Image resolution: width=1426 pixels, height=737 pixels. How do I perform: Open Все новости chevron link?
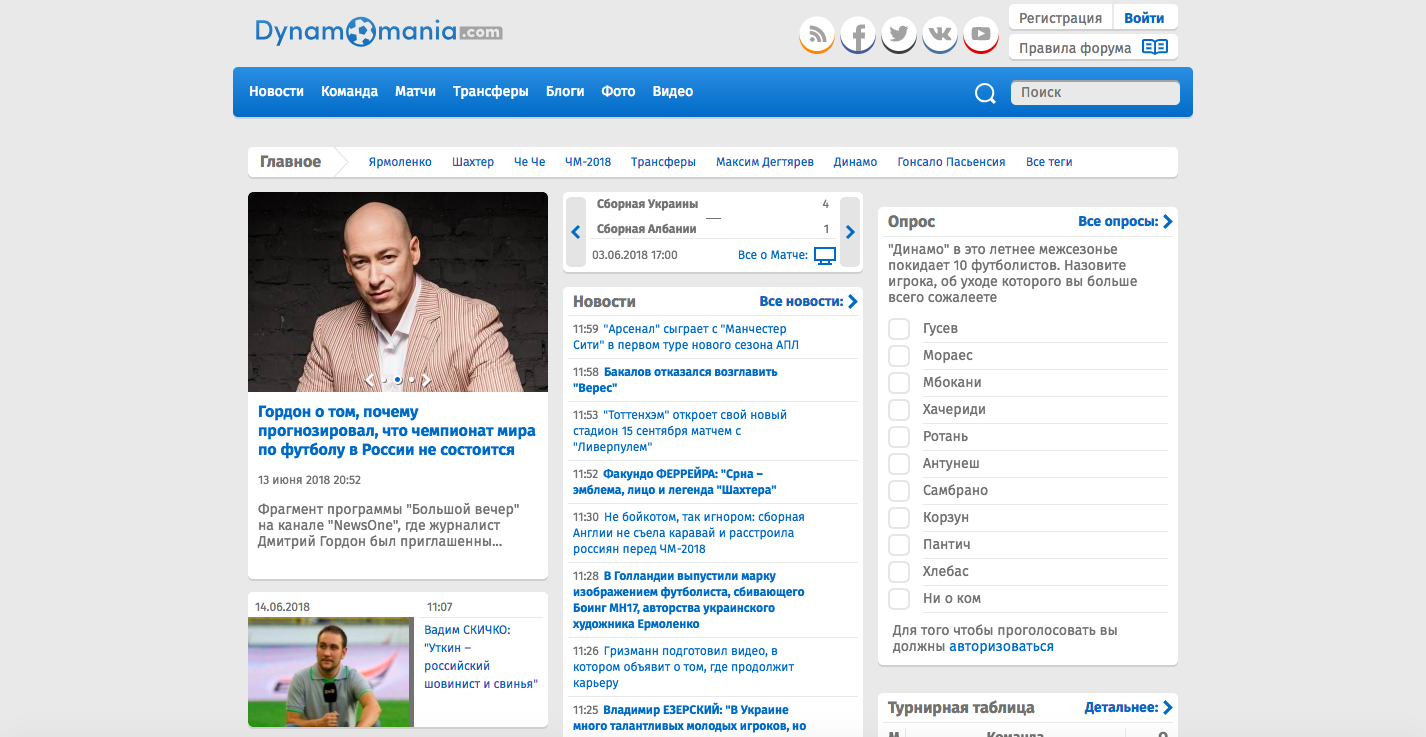pyautogui.click(x=808, y=301)
